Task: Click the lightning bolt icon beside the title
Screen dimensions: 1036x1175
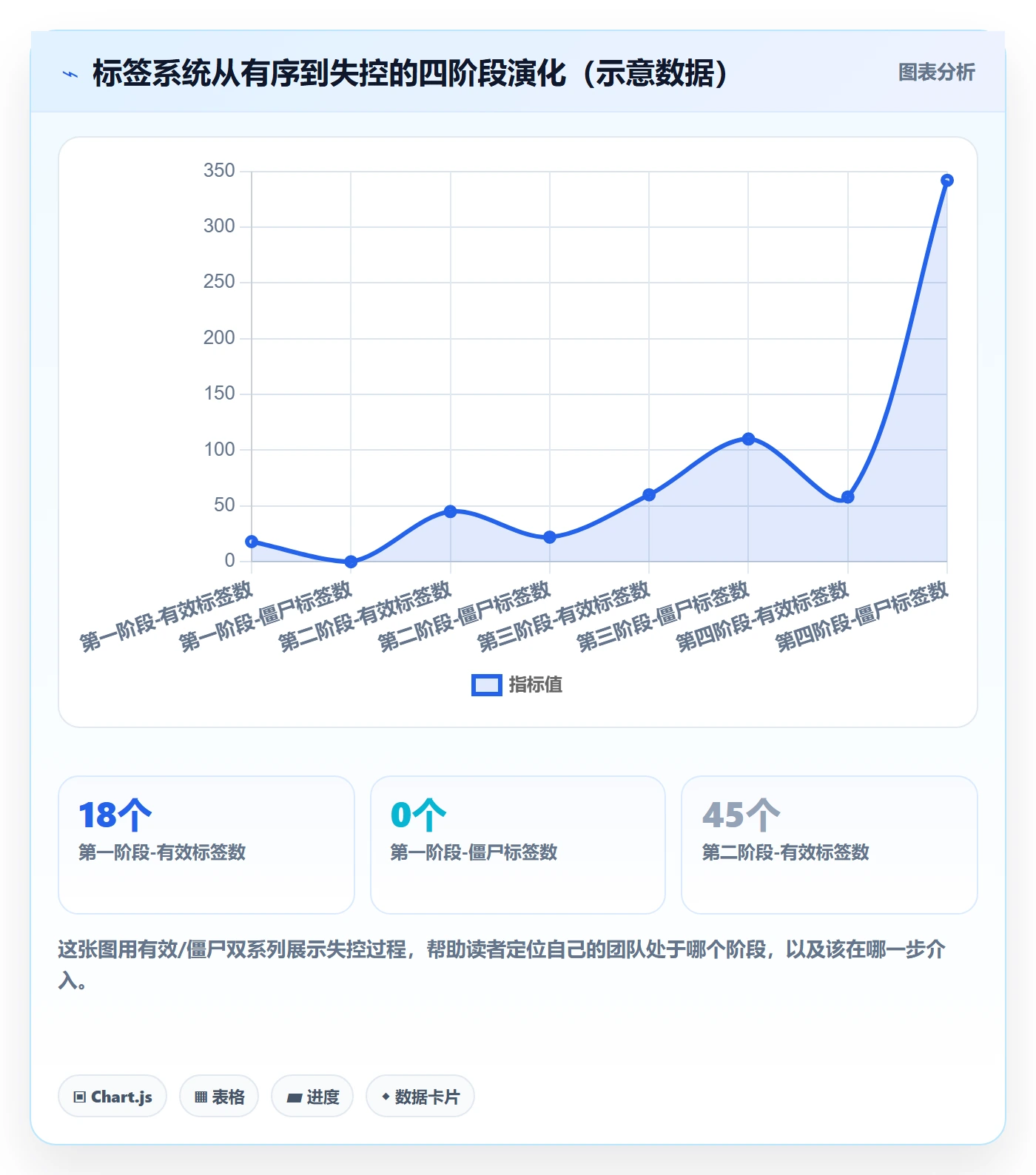Action: pos(70,74)
